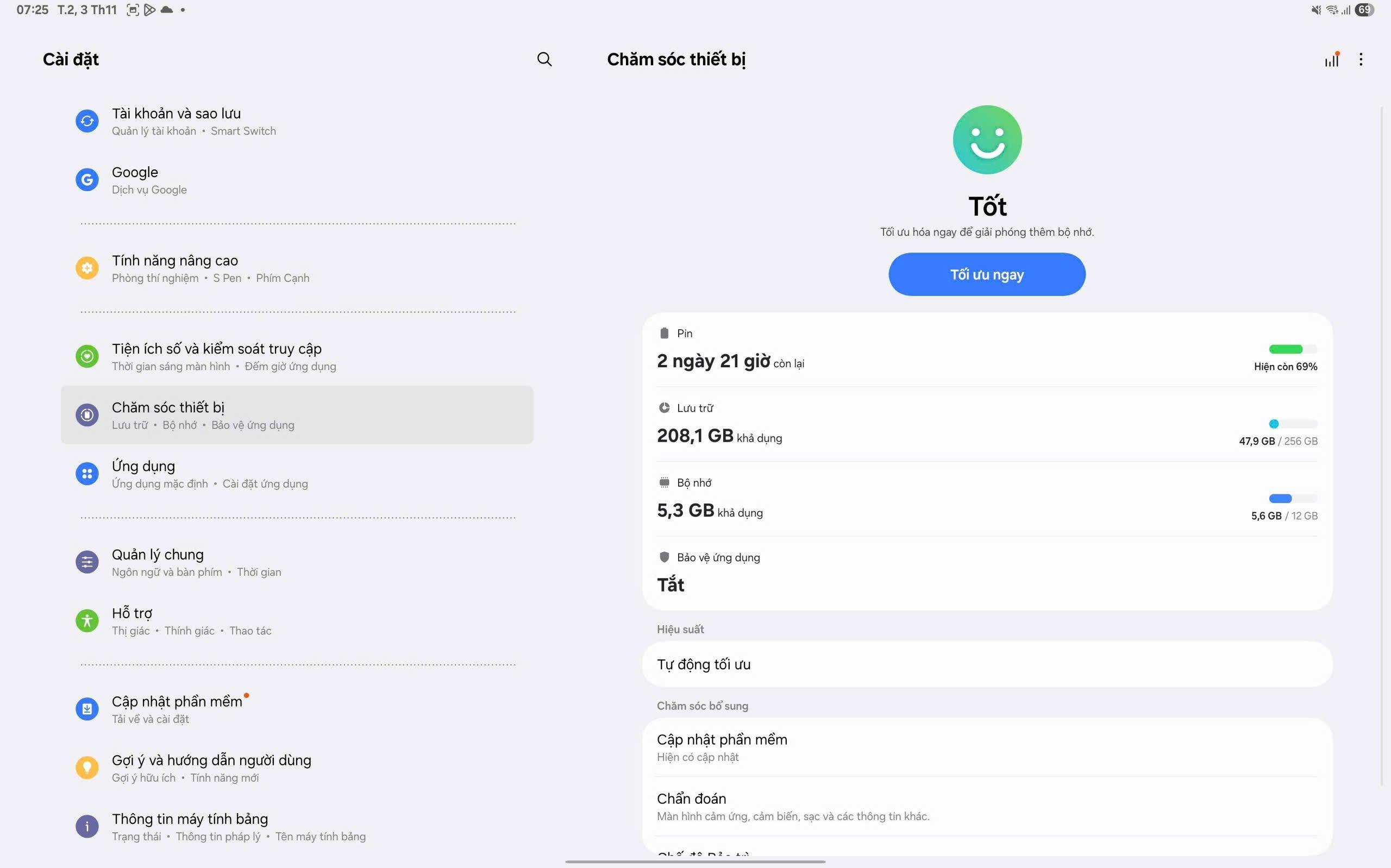Tap the green Hỗ trợ accessibility icon
This screenshot has width=1391, height=868.
point(87,620)
